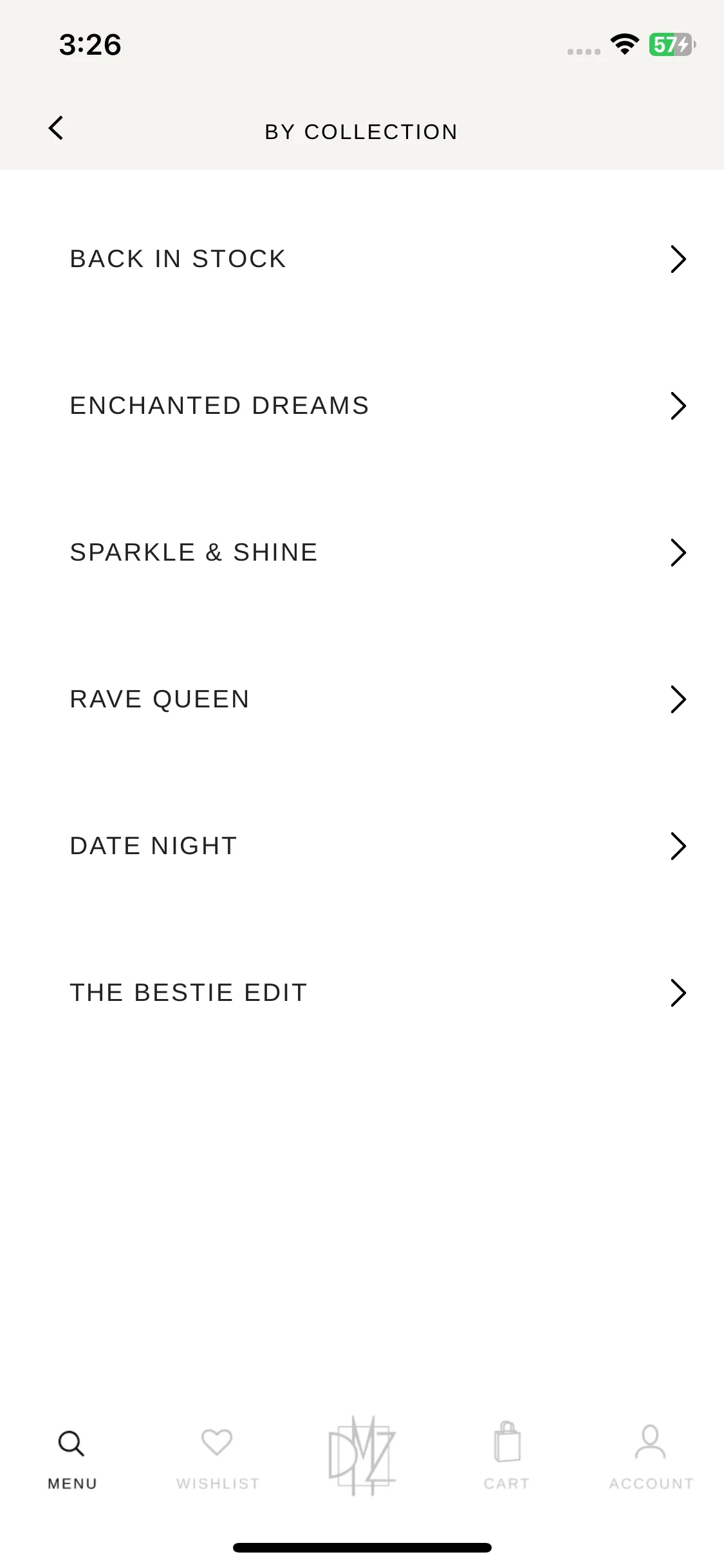
Task: Tap the home indicator bar
Action: point(362,1547)
